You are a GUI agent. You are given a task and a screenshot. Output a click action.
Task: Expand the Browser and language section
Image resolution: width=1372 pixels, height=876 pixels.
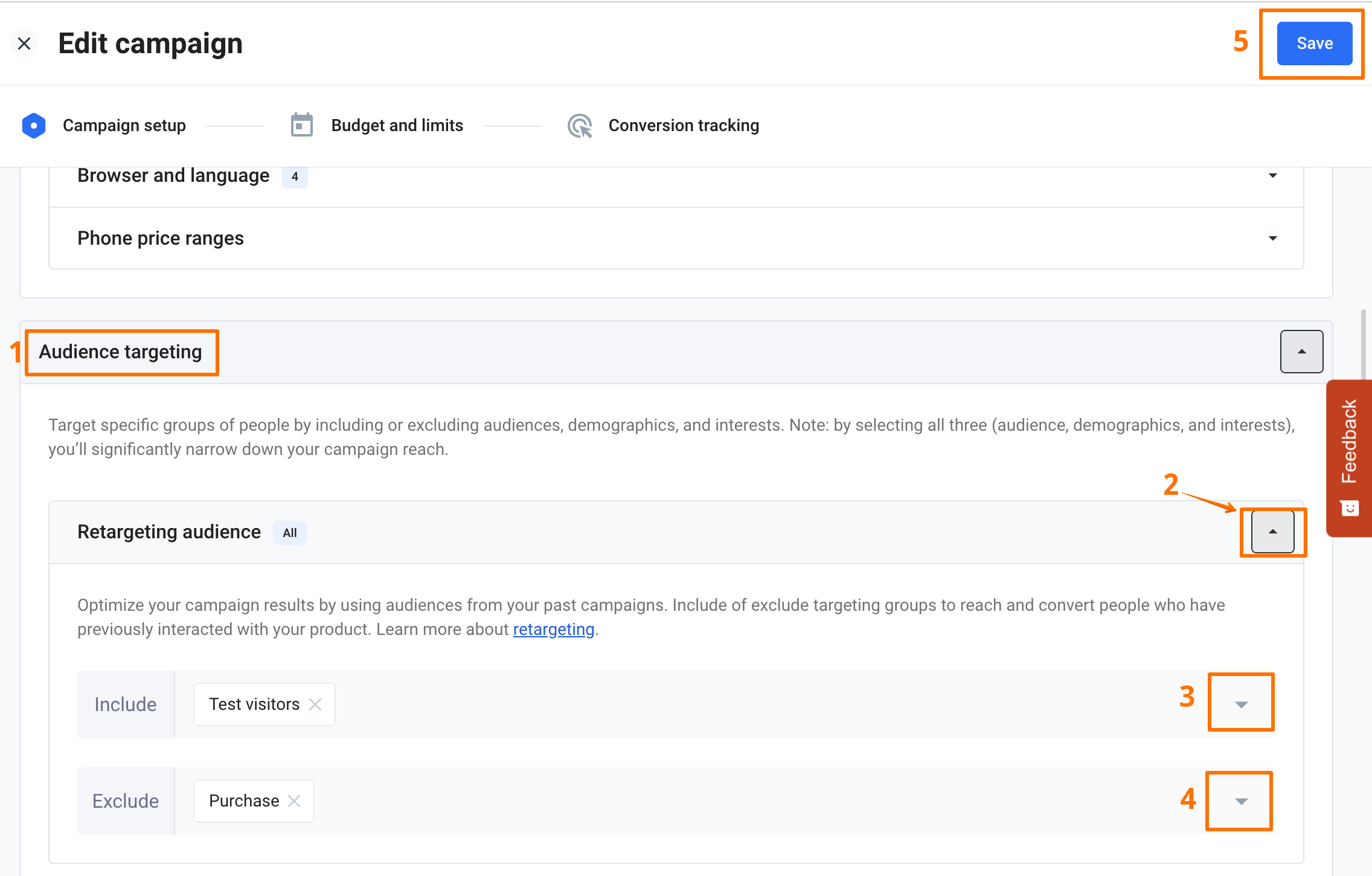click(x=1272, y=176)
